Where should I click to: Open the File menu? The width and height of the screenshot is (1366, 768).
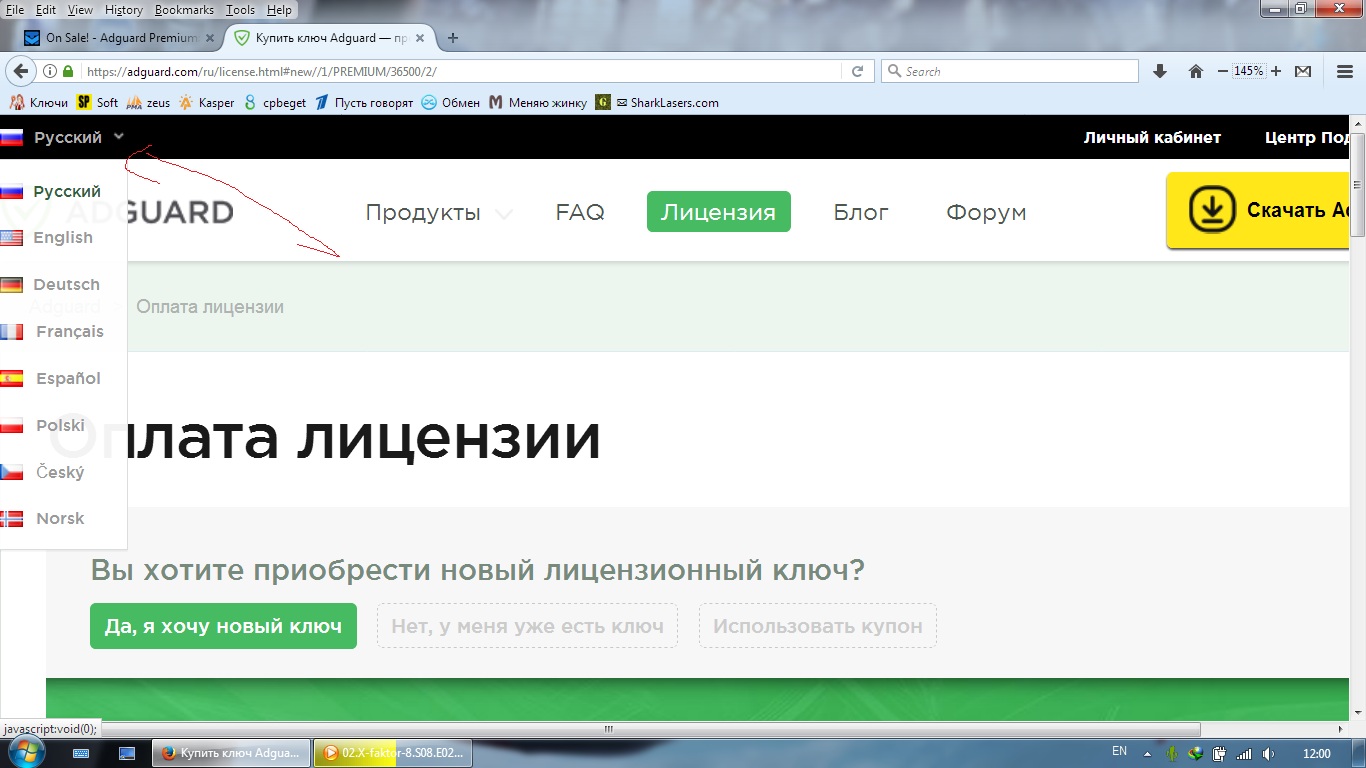pos(16,10)
